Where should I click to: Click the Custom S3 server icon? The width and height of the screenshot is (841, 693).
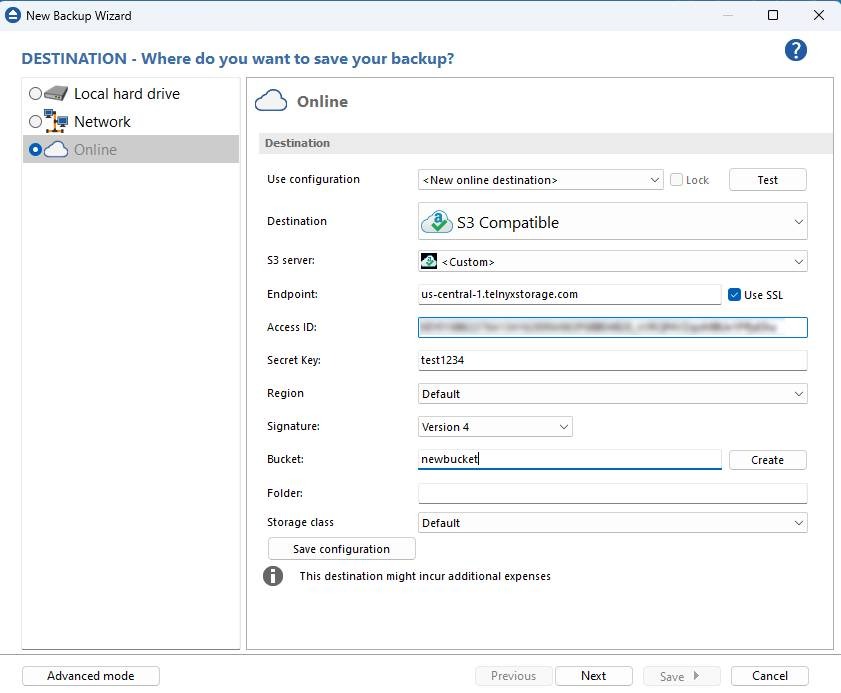click(x=429, y=261)
